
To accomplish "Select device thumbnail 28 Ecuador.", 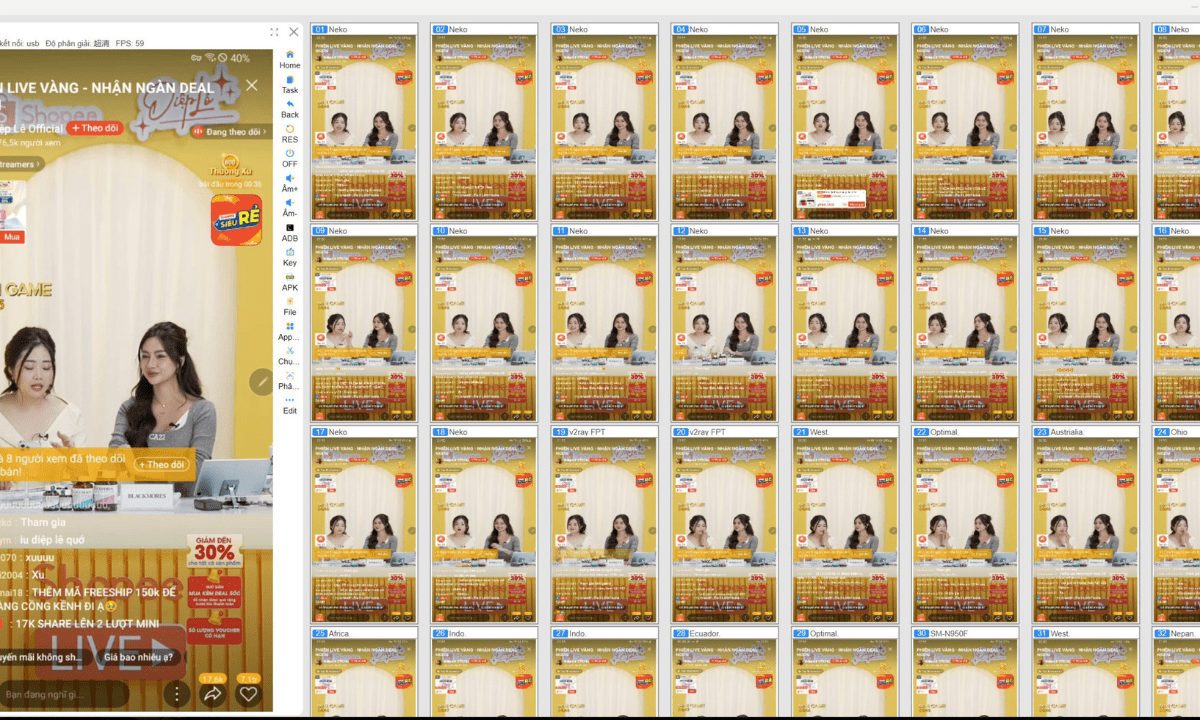I will click(725, 672).
